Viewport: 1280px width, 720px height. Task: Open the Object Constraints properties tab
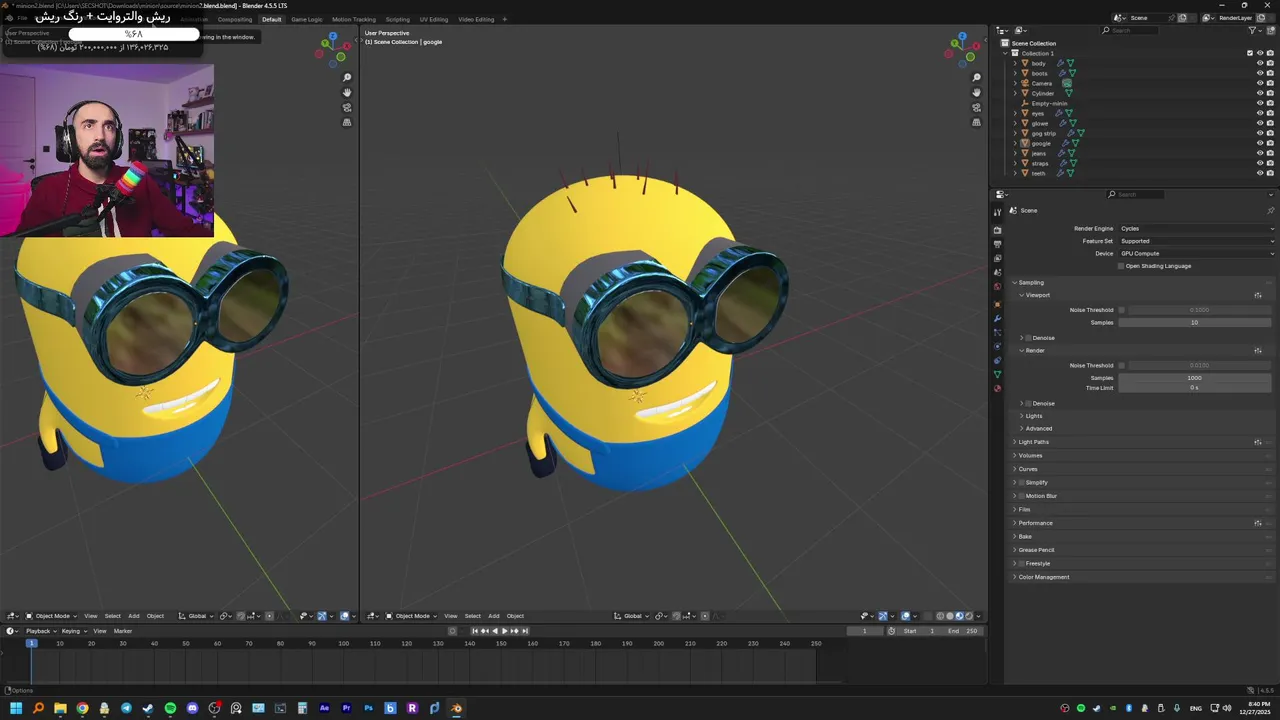997,360
